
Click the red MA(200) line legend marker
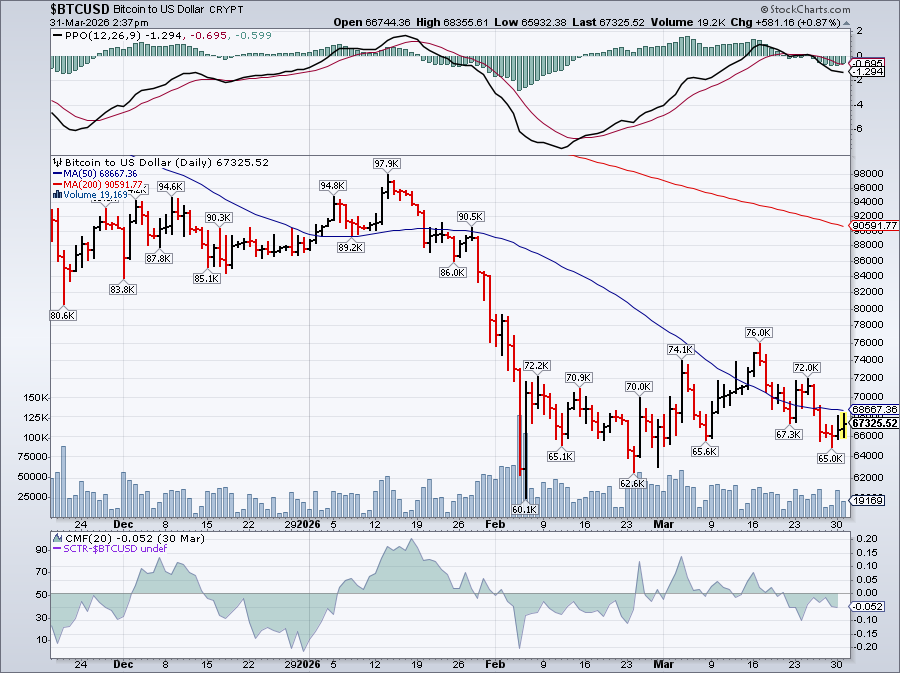(57, 184)
